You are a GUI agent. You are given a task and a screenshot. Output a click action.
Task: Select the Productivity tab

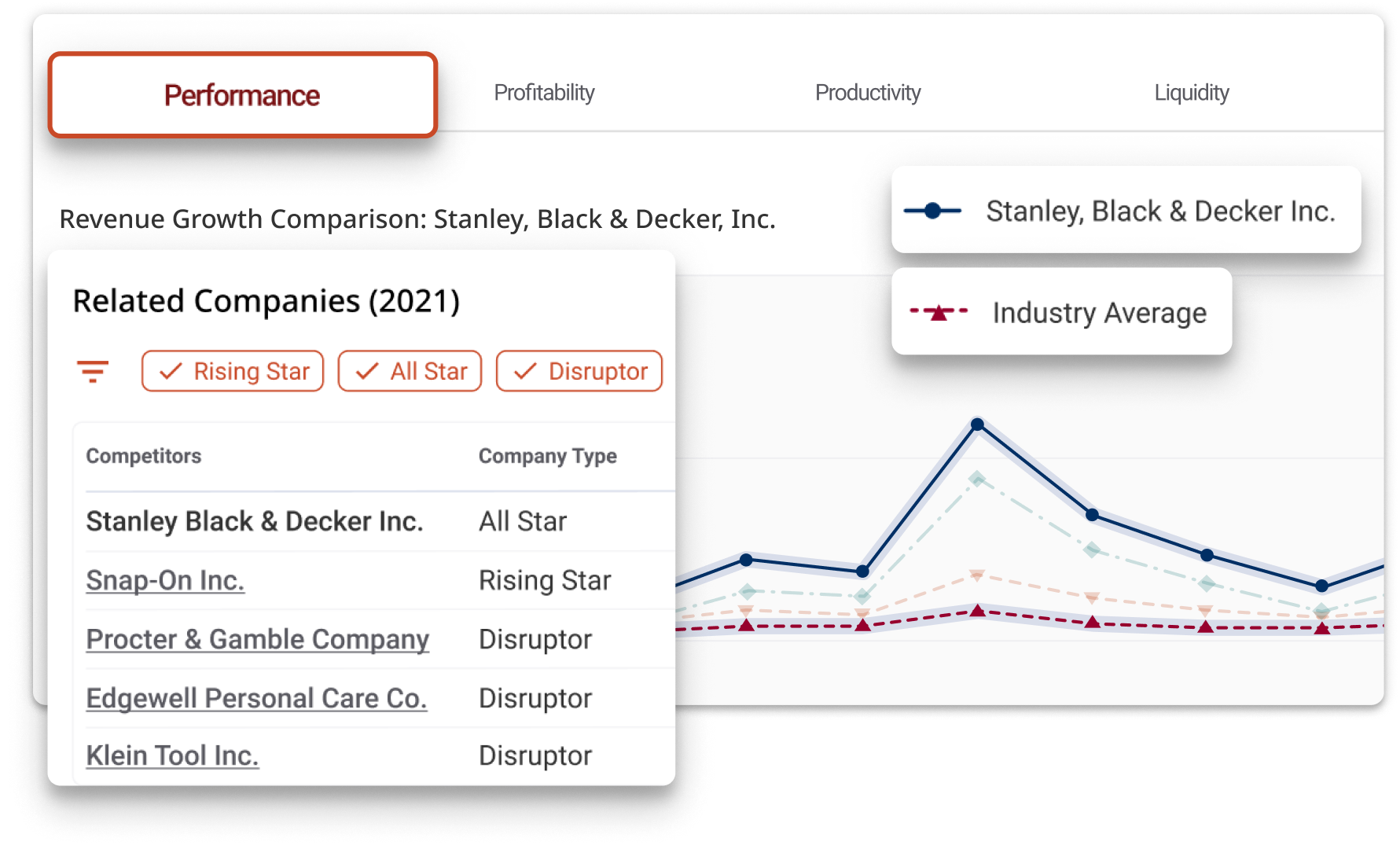coord(868,93)
